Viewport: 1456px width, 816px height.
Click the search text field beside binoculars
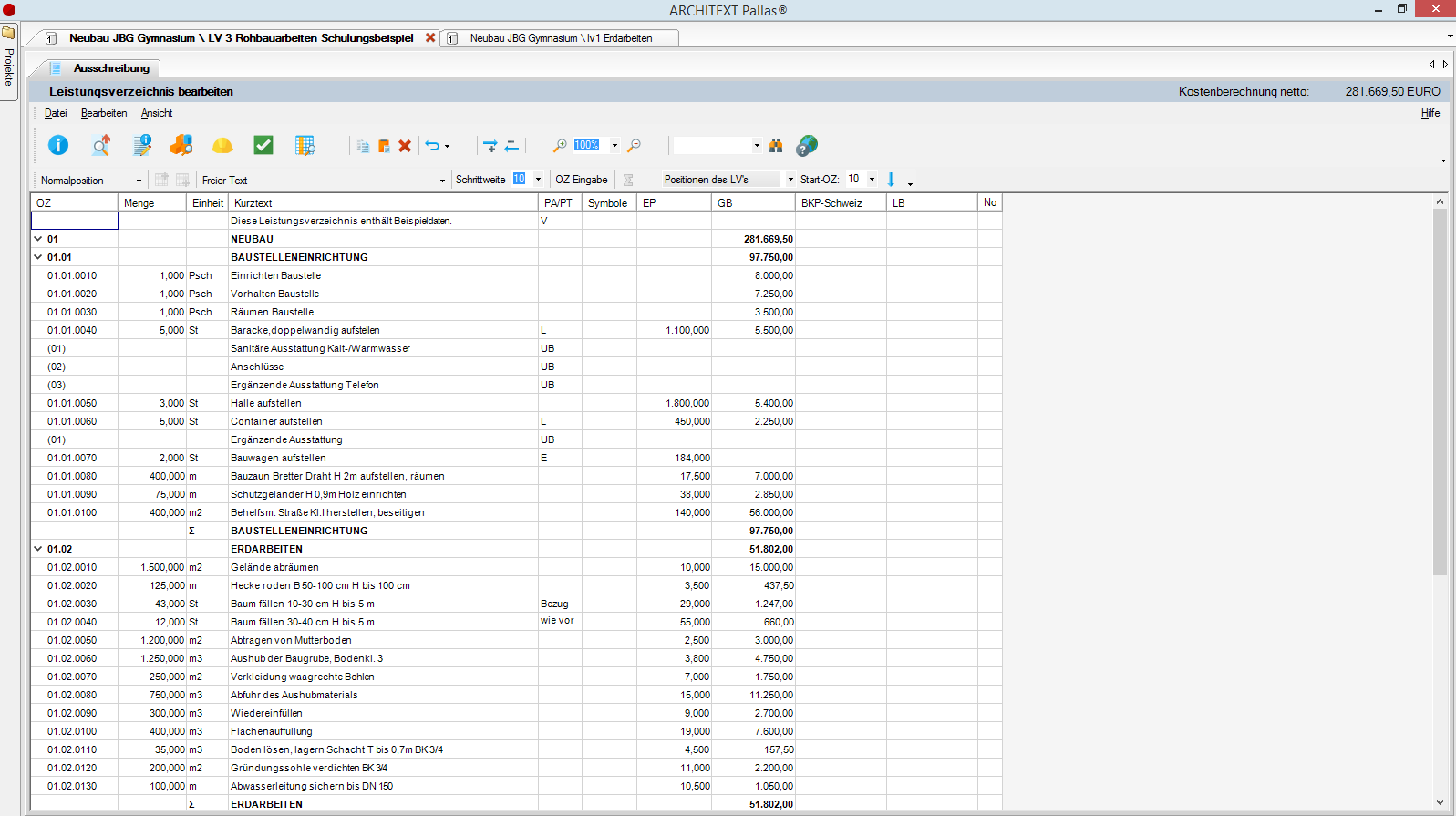(712, 146)
